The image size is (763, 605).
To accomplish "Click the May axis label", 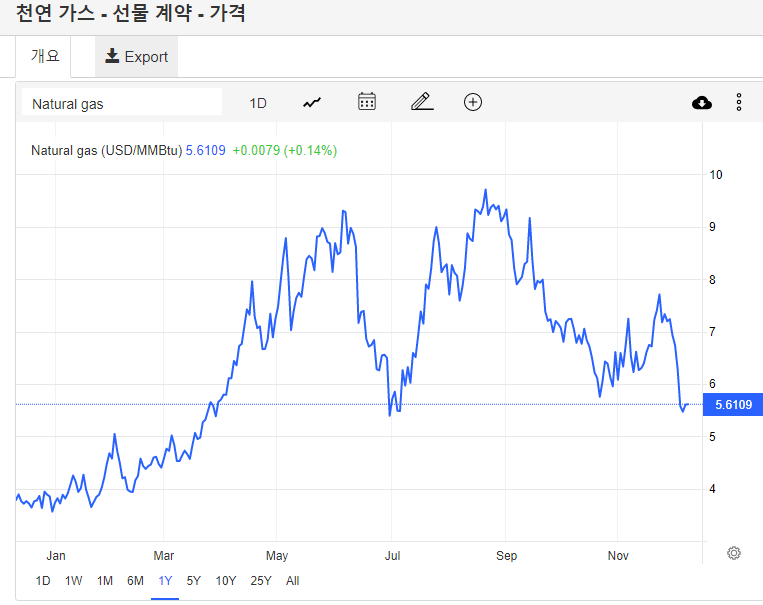I will [277, 555].
